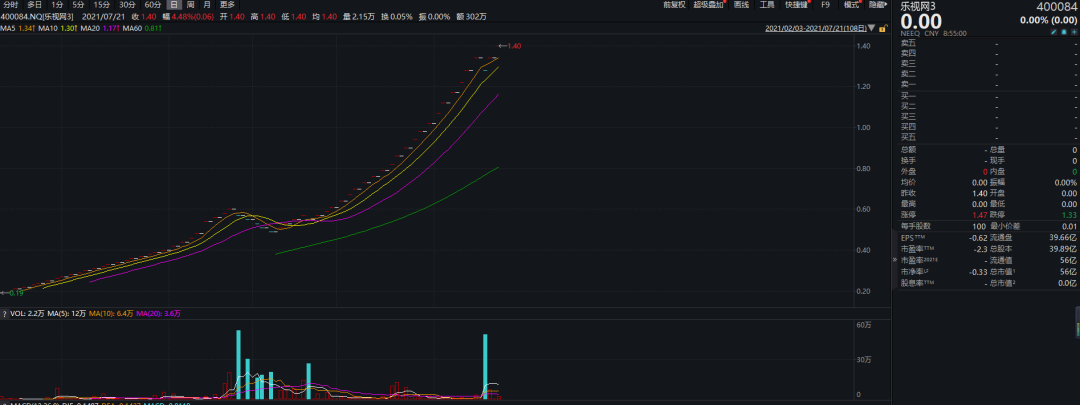Image resolution: width=1080 pixels, height=405 pixels.
Task: Open the 快捷键 shortcuts menu
Action: click(796, 5)
